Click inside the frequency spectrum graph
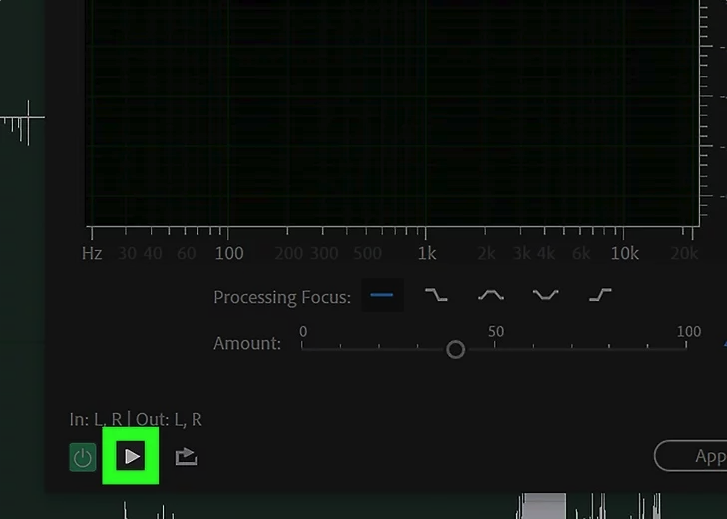The height and width of the screenshot is (519, 727). pos(390,110)
